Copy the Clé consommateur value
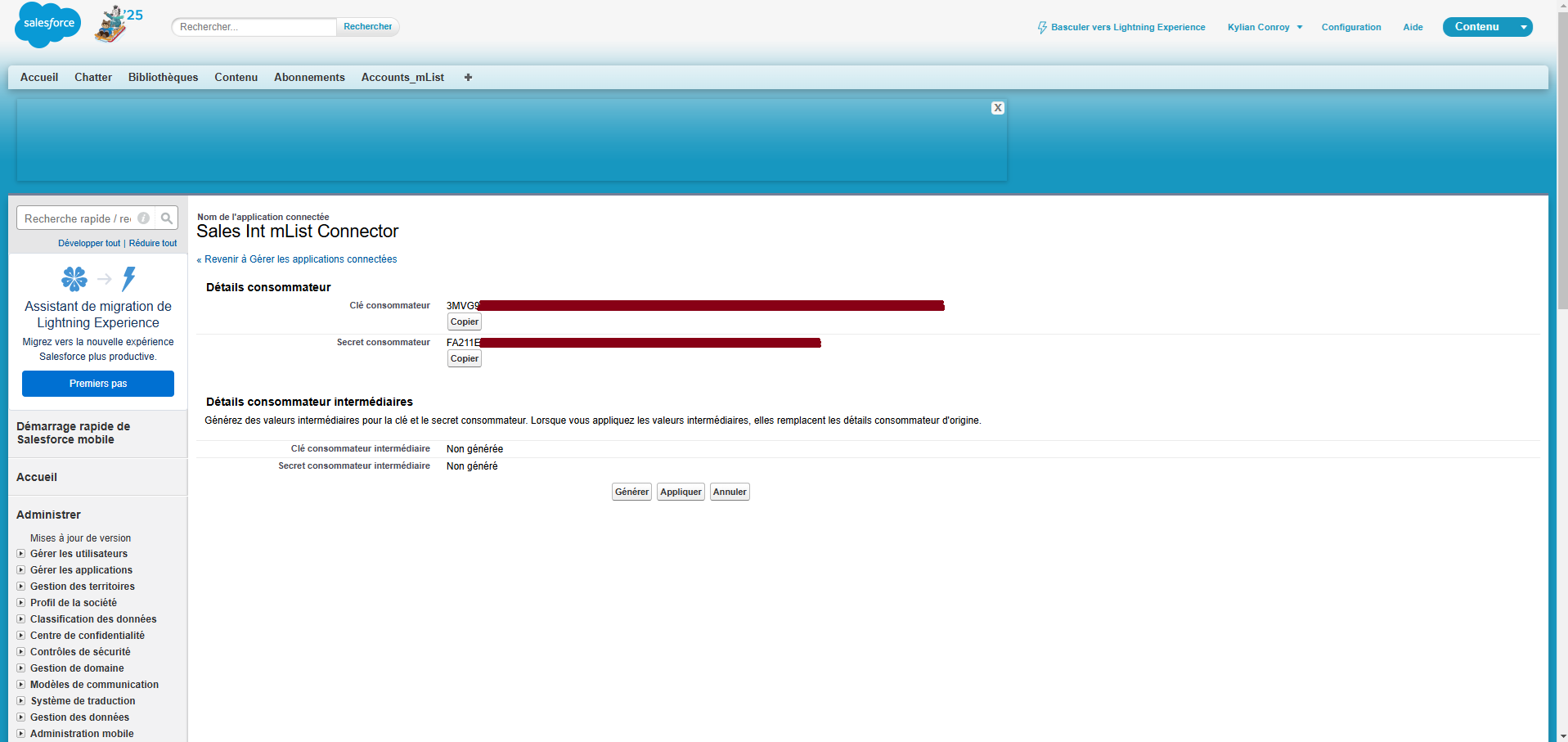The width and height of the screenshot is (1568, 742). 465,322
